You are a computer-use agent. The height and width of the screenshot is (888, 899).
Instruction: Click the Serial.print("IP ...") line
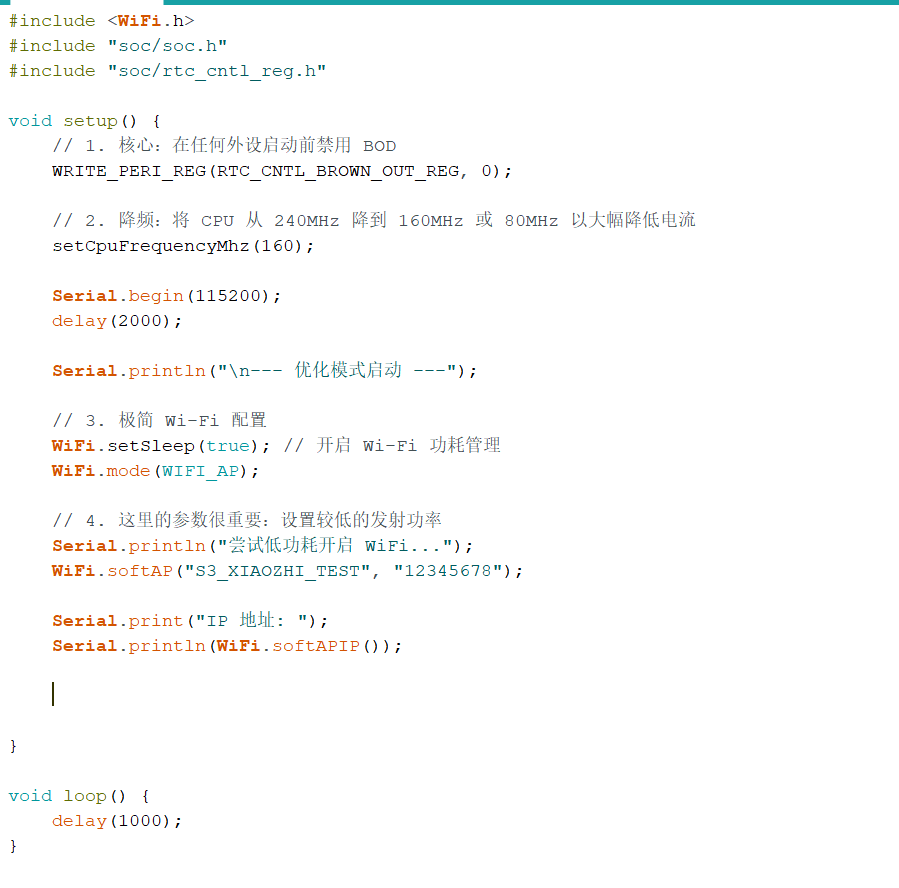click(x=190, y=621)
